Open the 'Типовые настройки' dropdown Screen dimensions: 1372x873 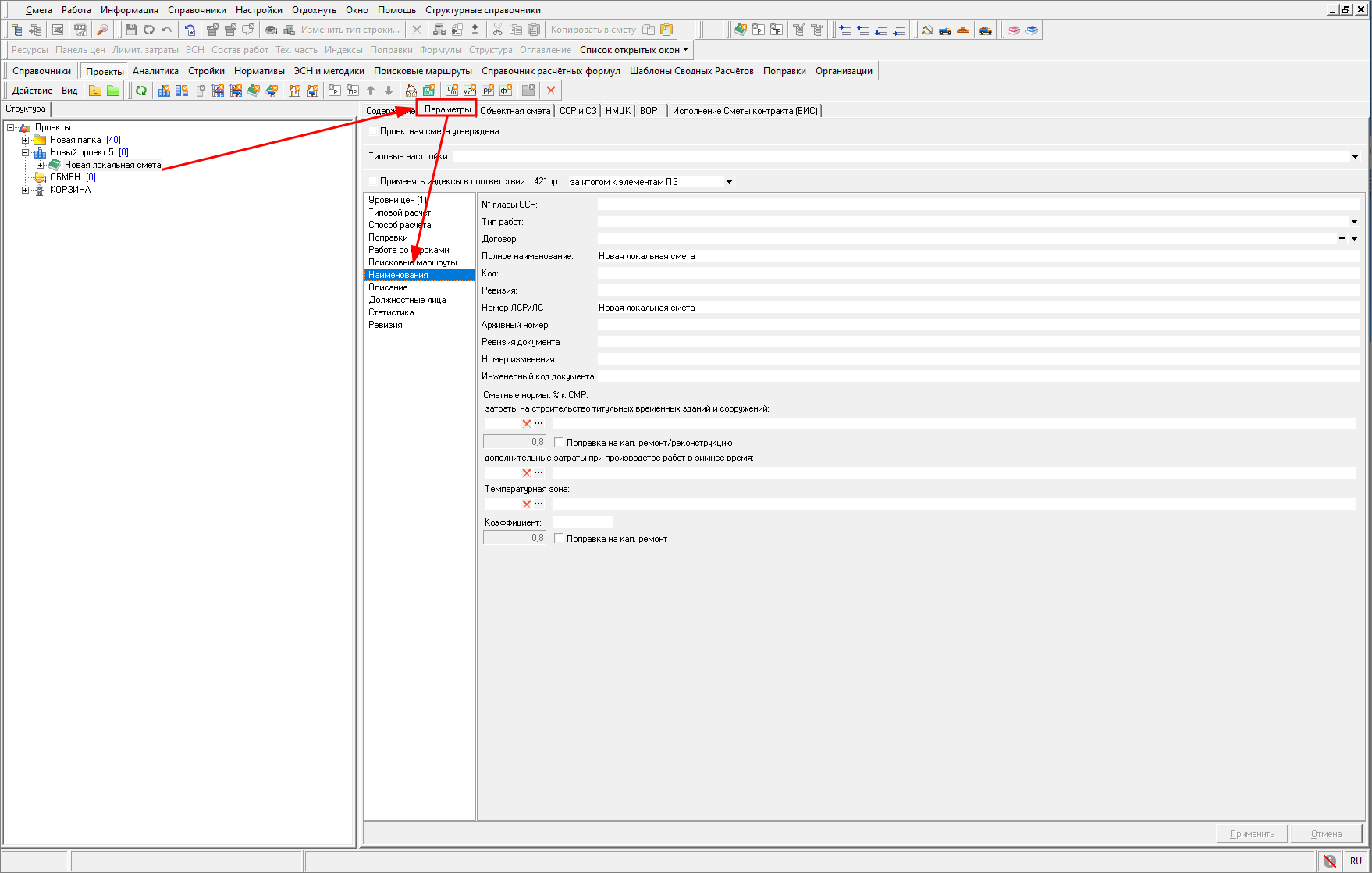(x=1355, y=157)
